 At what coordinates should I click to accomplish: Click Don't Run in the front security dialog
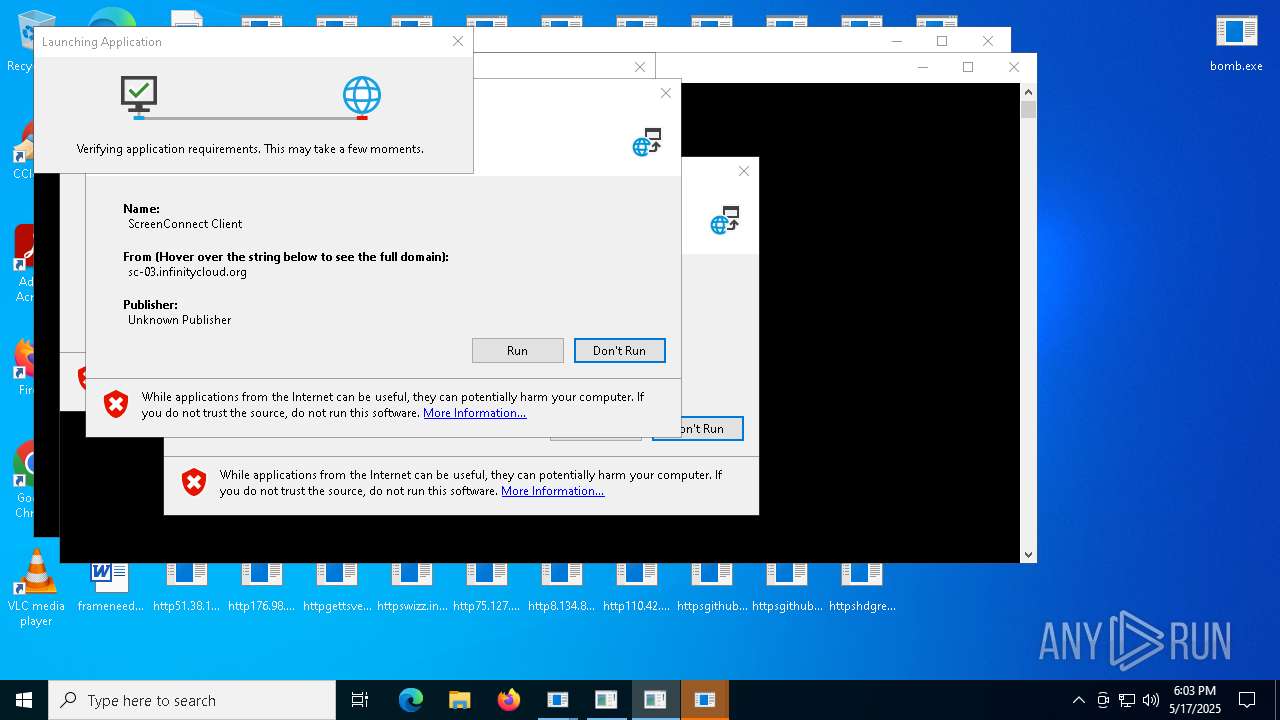[x=619, y=350]
